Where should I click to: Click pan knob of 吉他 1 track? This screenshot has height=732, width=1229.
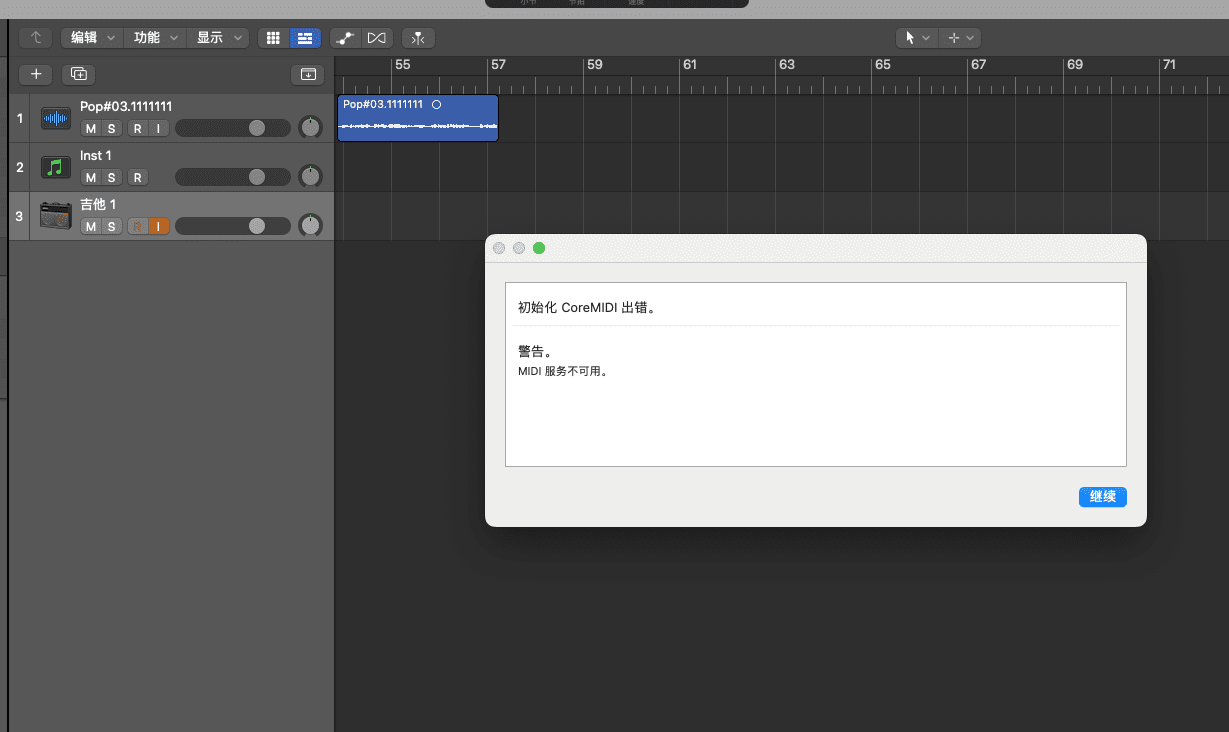point(311,226)
